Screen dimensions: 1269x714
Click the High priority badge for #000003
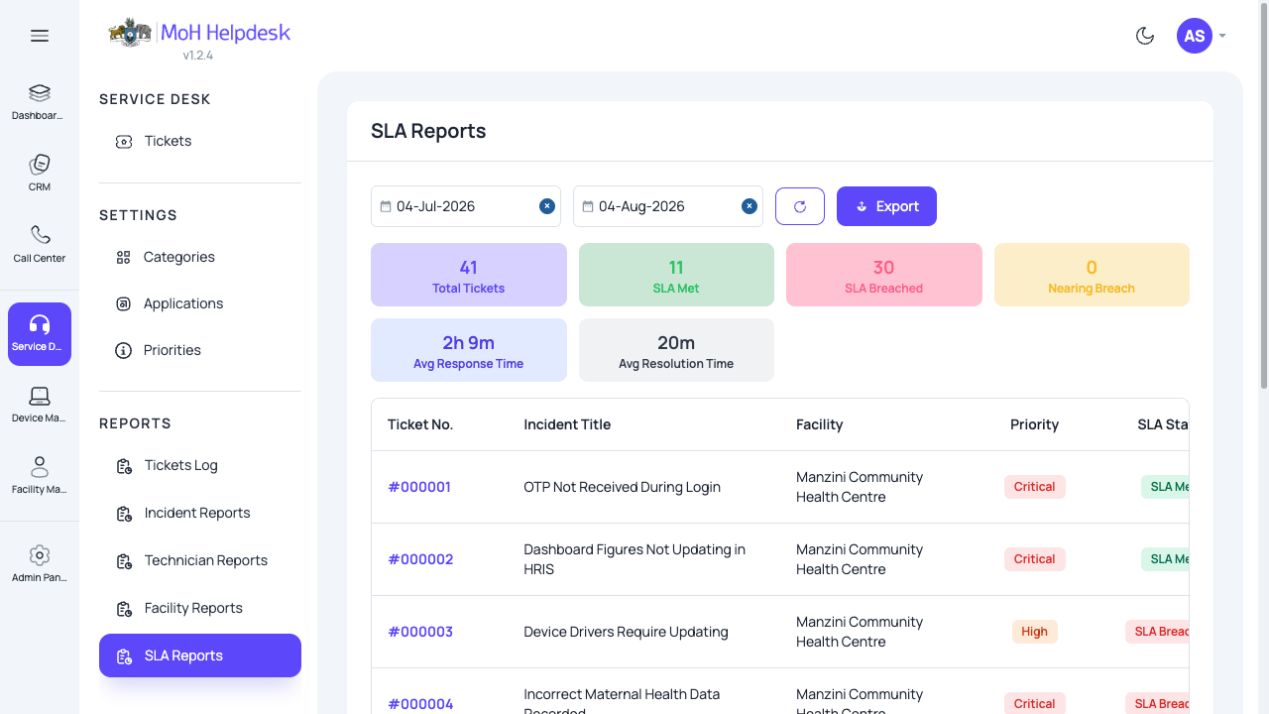pos(1034,632)
